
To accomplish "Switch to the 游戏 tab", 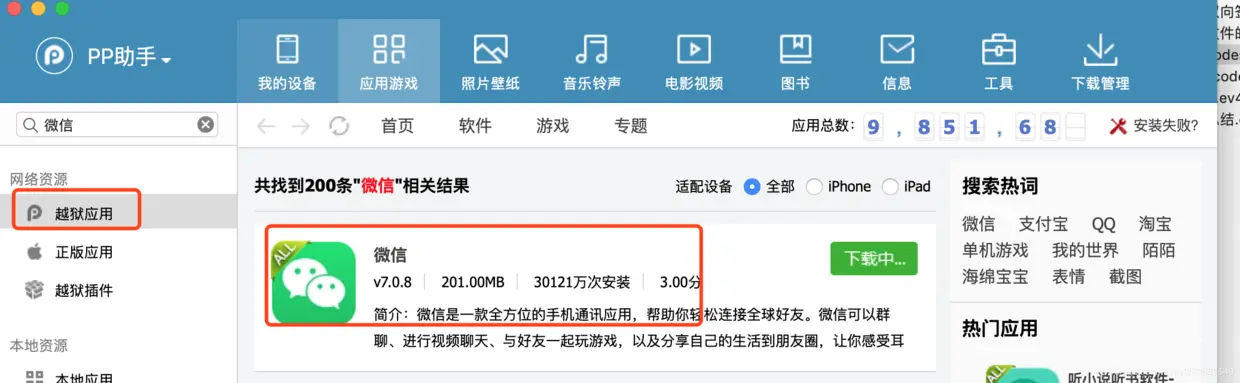I will [x=552, y=126].
